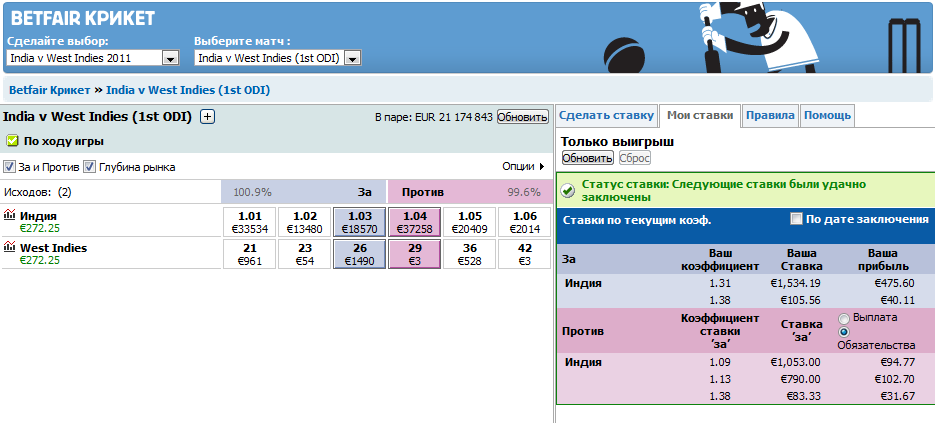Select the Обязательства radio button
This screenshot has height=423, width=935.
(x=844, y=332)
